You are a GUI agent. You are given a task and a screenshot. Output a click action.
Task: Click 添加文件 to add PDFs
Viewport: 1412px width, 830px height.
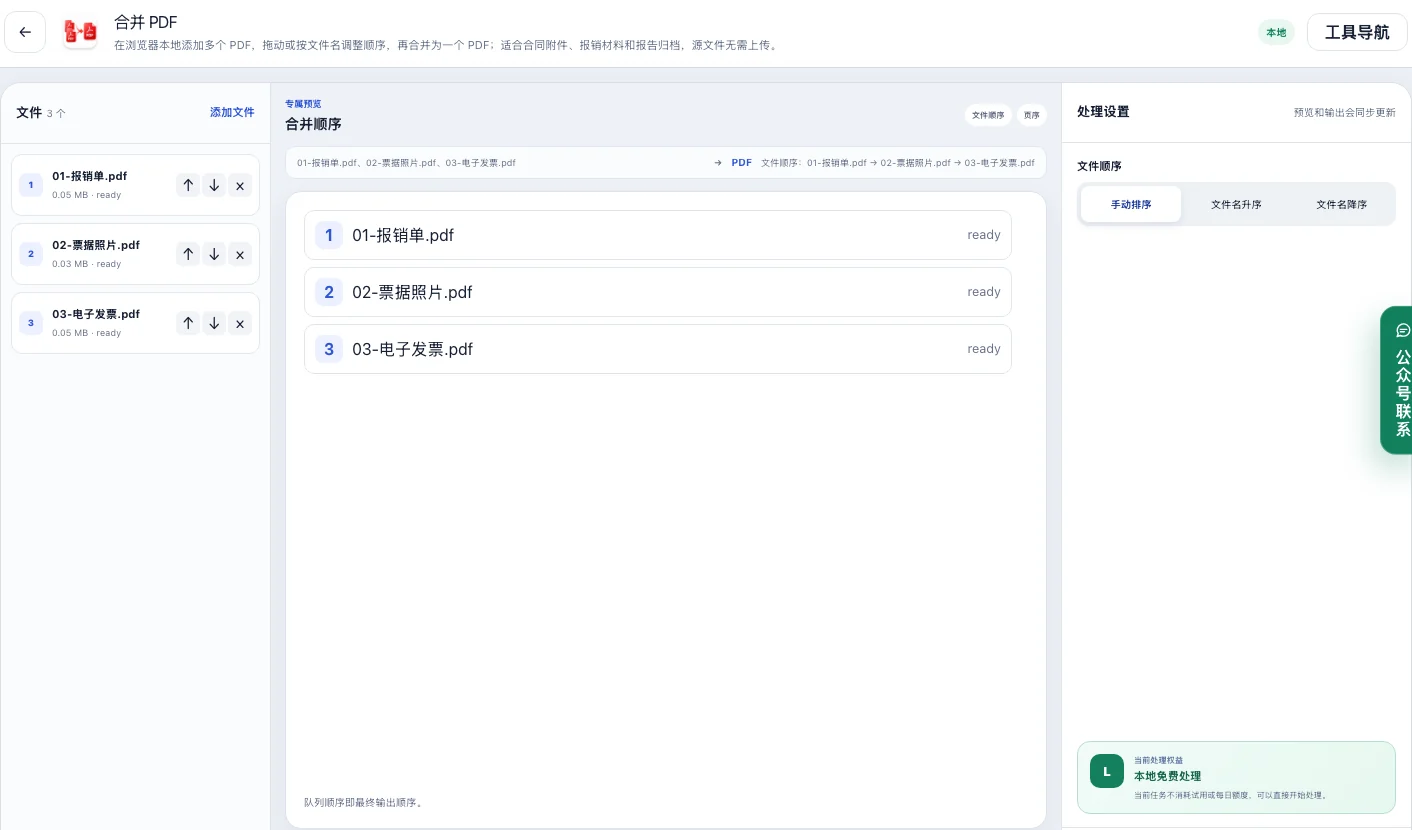click(x=232, y=112)
